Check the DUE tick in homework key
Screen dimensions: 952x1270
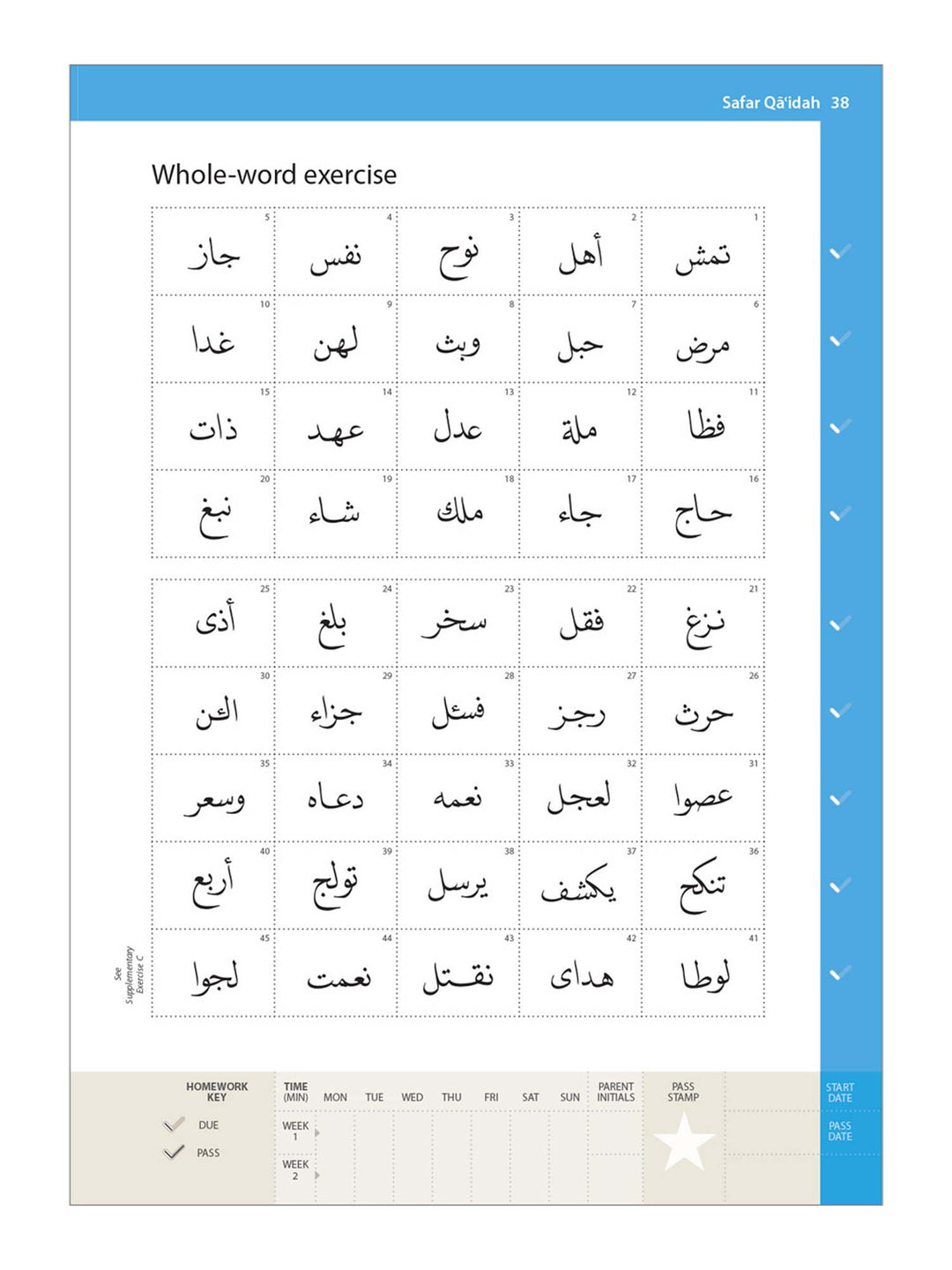[x=175, y=1124]
